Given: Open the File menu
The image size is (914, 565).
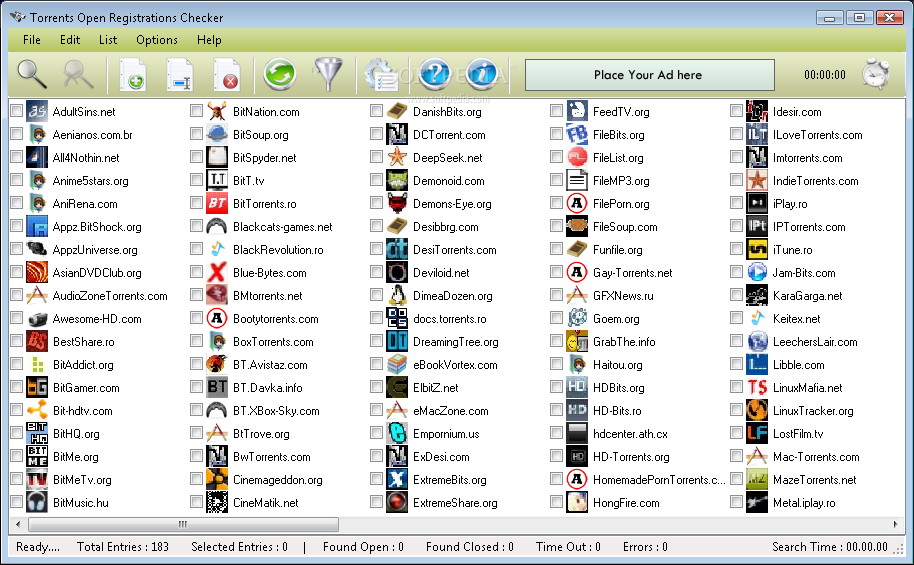Looking at the screenshot, I should [31, 40].
